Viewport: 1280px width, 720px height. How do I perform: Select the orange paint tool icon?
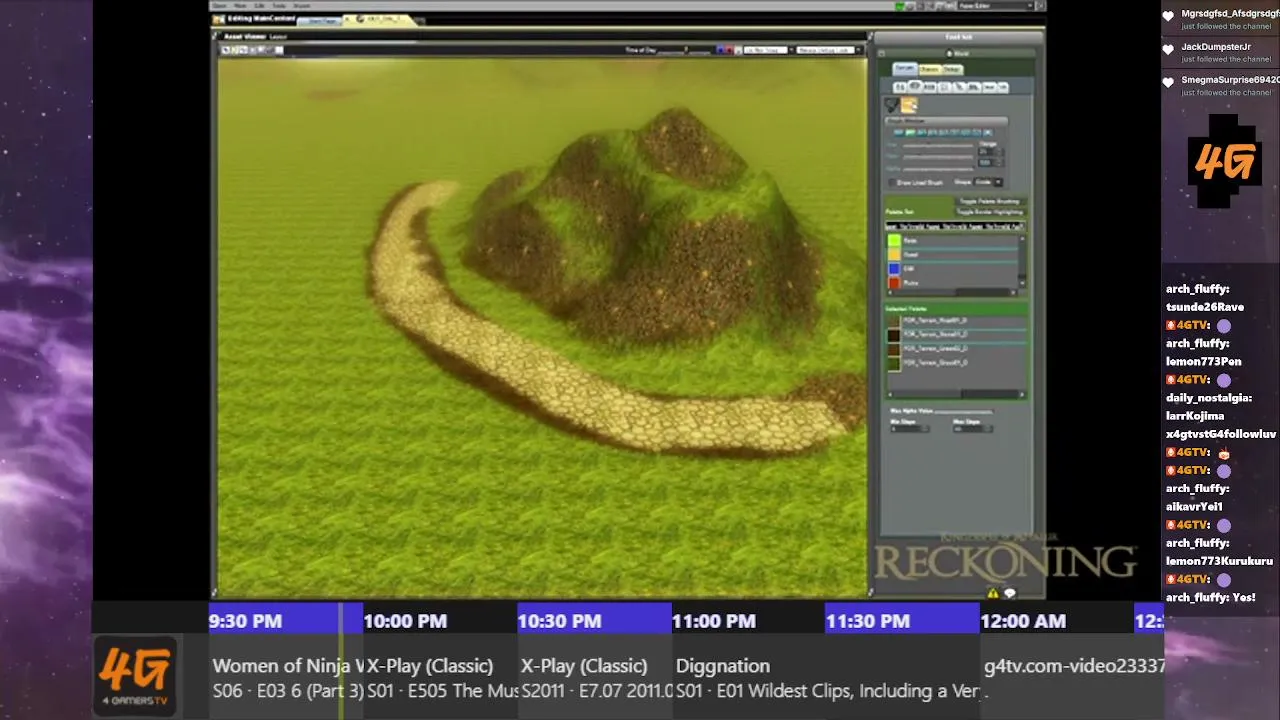[x=909, y=105]
